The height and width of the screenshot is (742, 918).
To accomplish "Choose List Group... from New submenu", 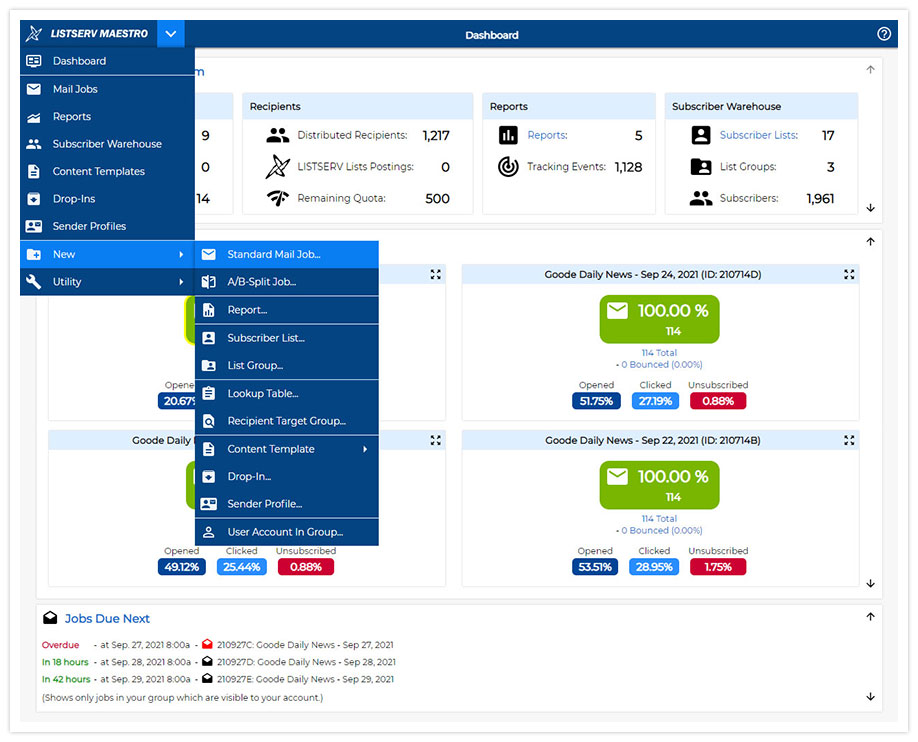I will click(286, 365).
